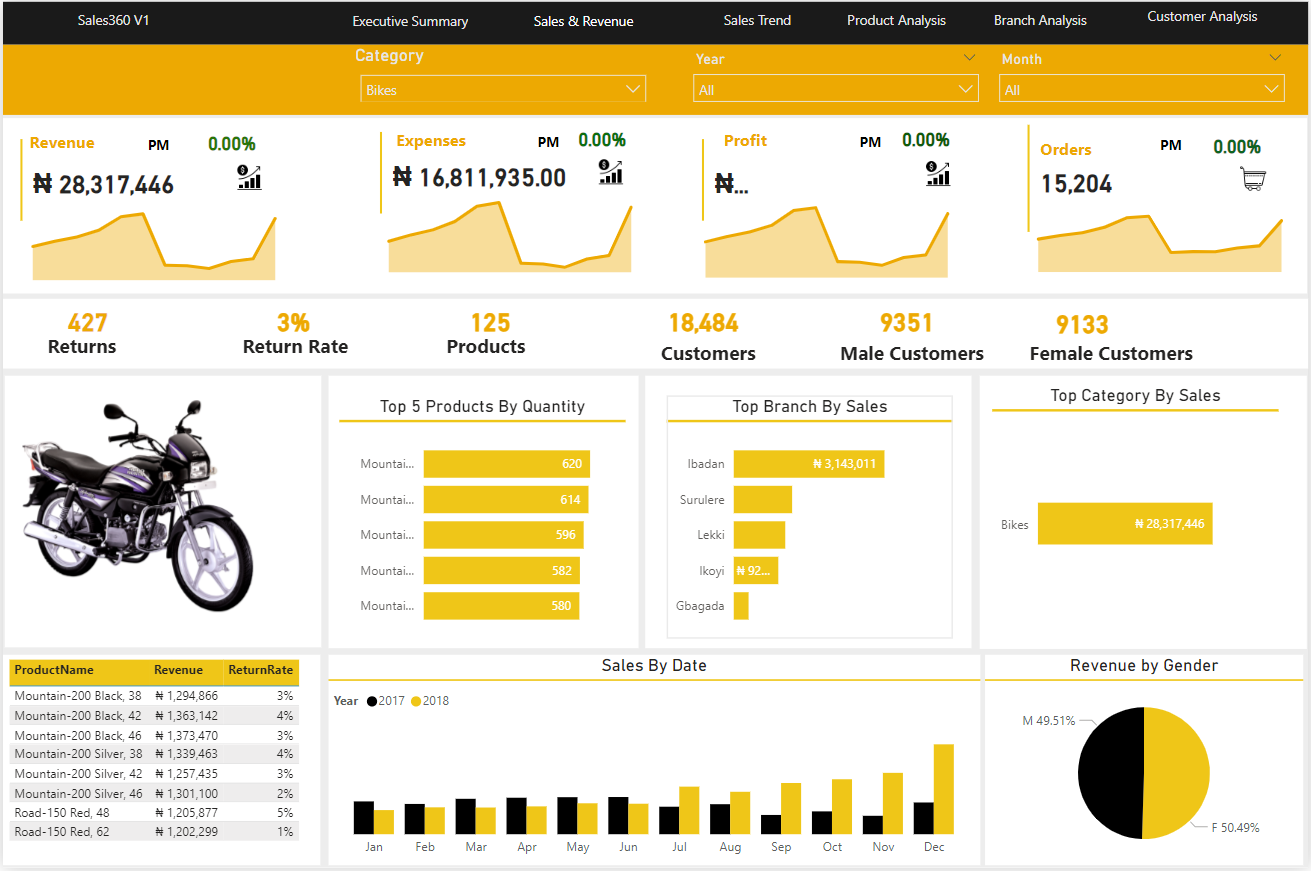Select the Mountain-200 Black, 46 row
The height and width of the screenshot is (871, 1311).
pos(155,735)
